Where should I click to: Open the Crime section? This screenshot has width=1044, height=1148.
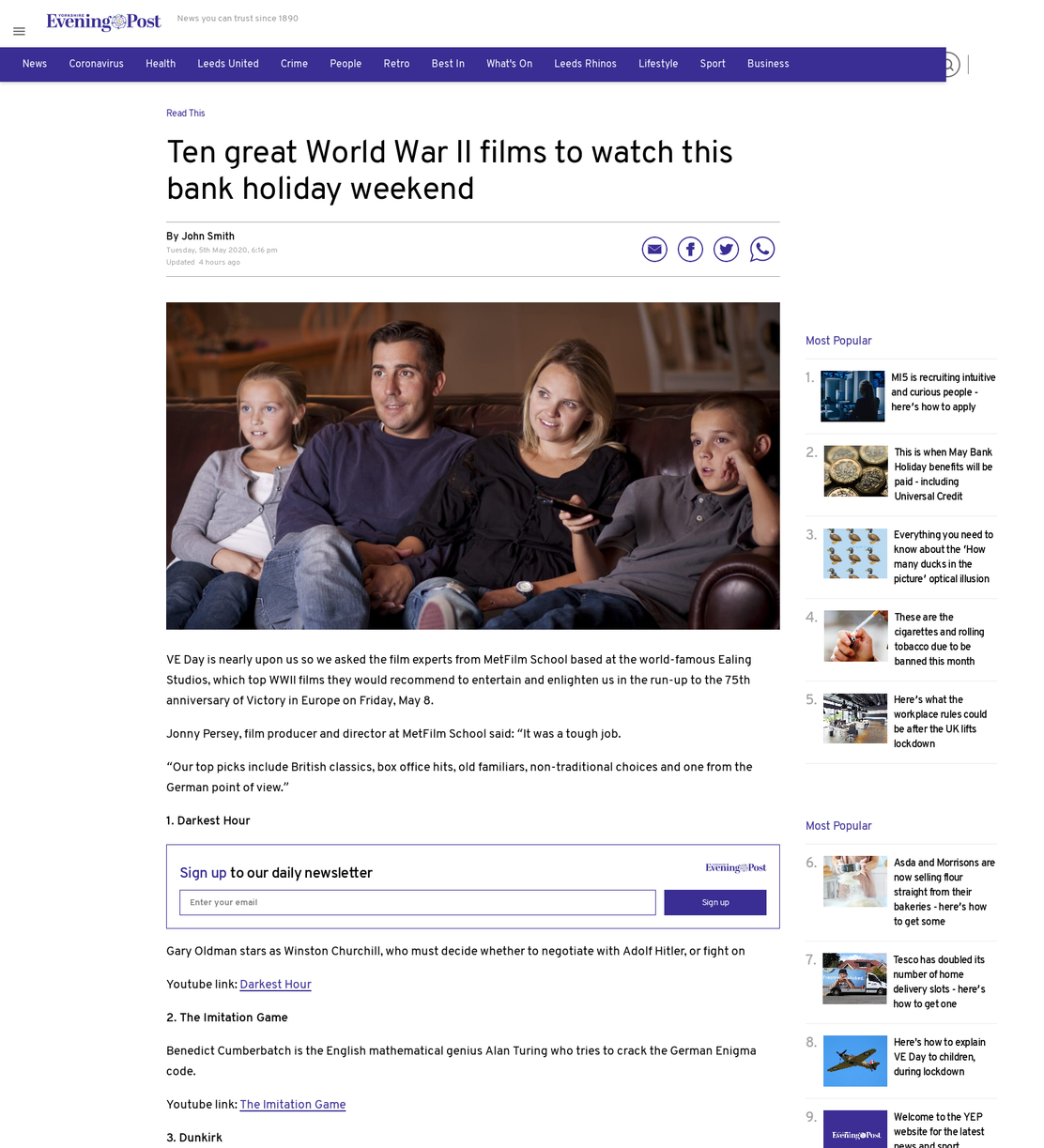pos(294,64)
